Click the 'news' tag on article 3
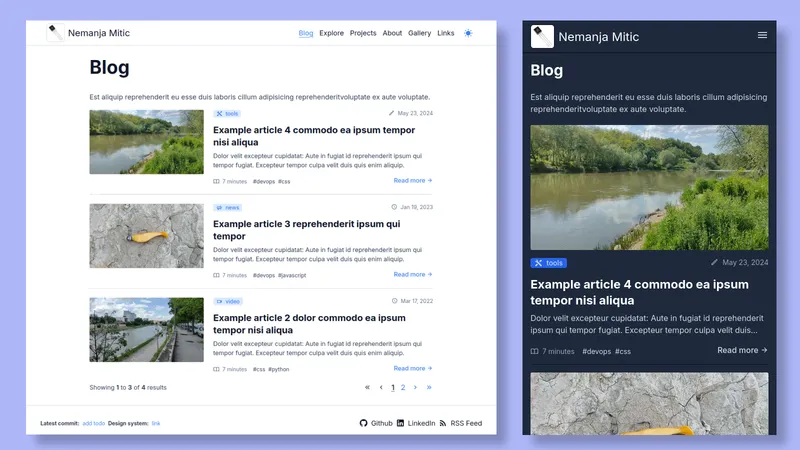 (x=227, y=207)
